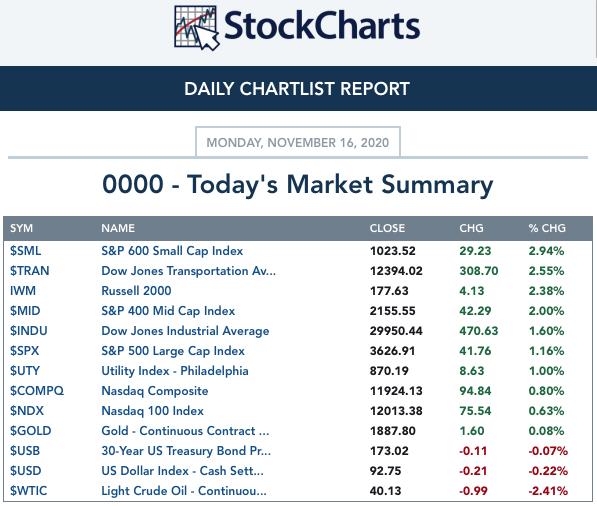Select the $USB ticker symbol
The height and width of the screenshot is (506, 597).
[x=25, y=451]
